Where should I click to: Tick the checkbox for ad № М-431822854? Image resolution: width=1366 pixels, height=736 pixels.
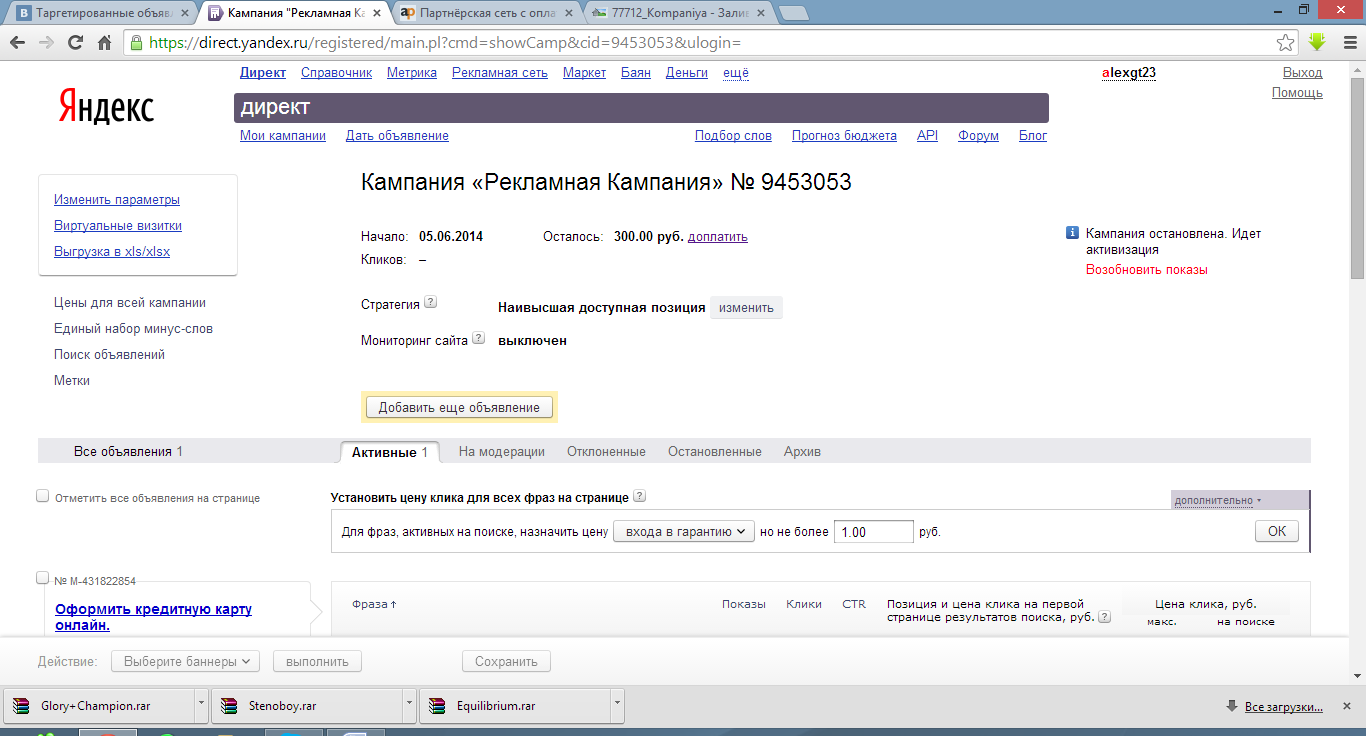43,578
